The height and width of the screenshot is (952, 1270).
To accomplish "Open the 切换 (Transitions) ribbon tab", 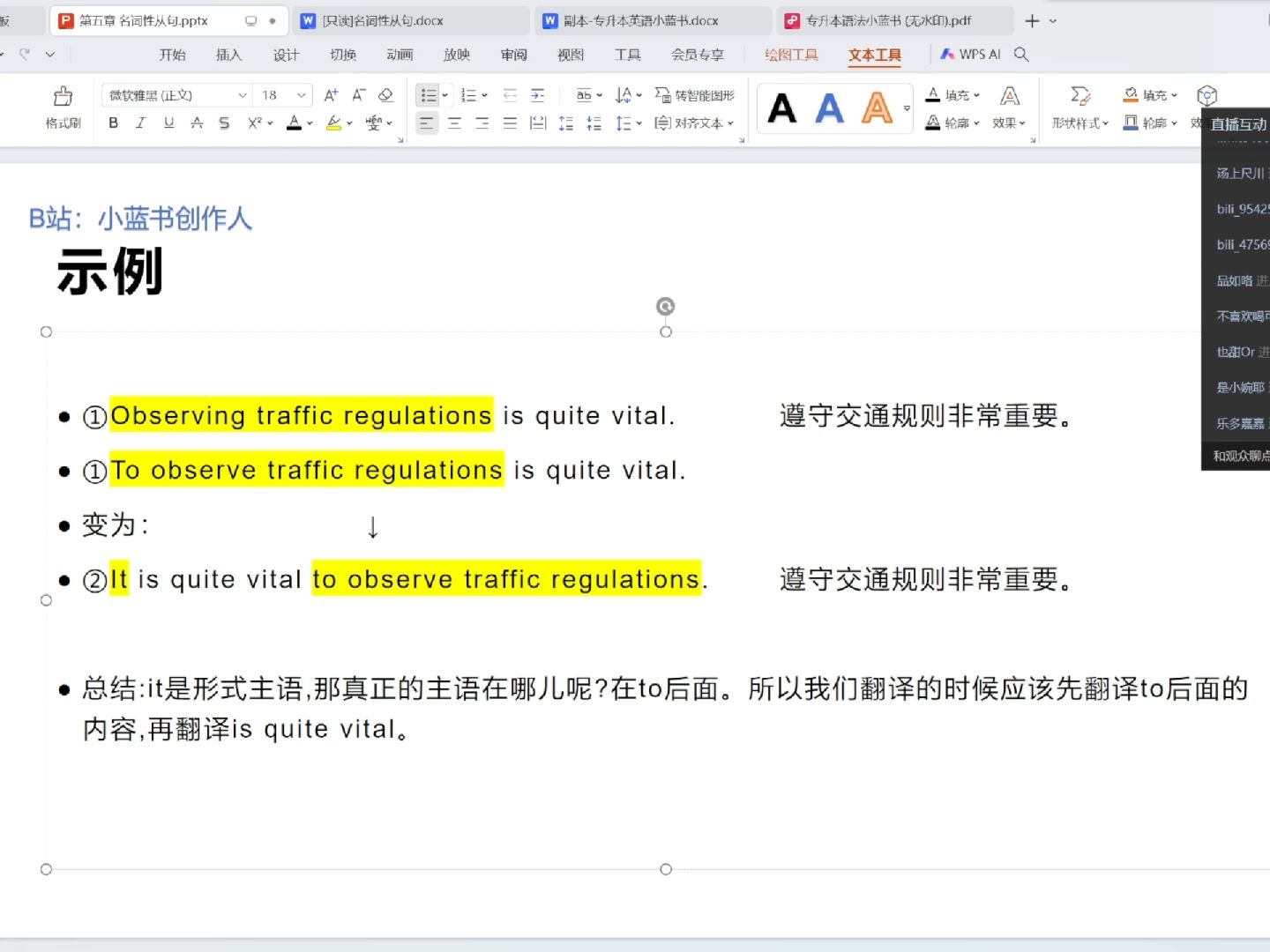I will [x=343, y=55].
